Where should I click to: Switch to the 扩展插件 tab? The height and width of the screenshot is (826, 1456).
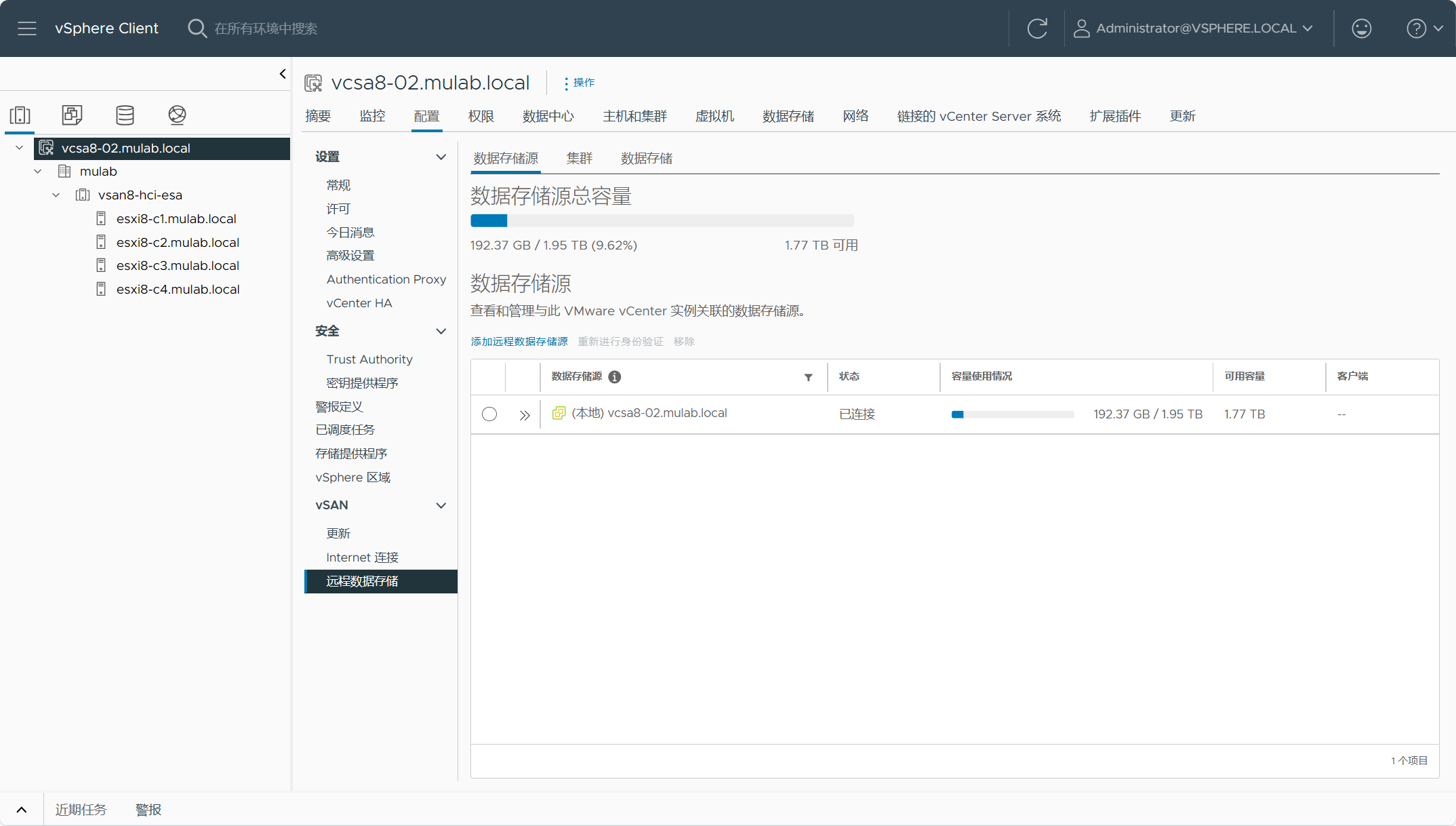click(1116, 116)
